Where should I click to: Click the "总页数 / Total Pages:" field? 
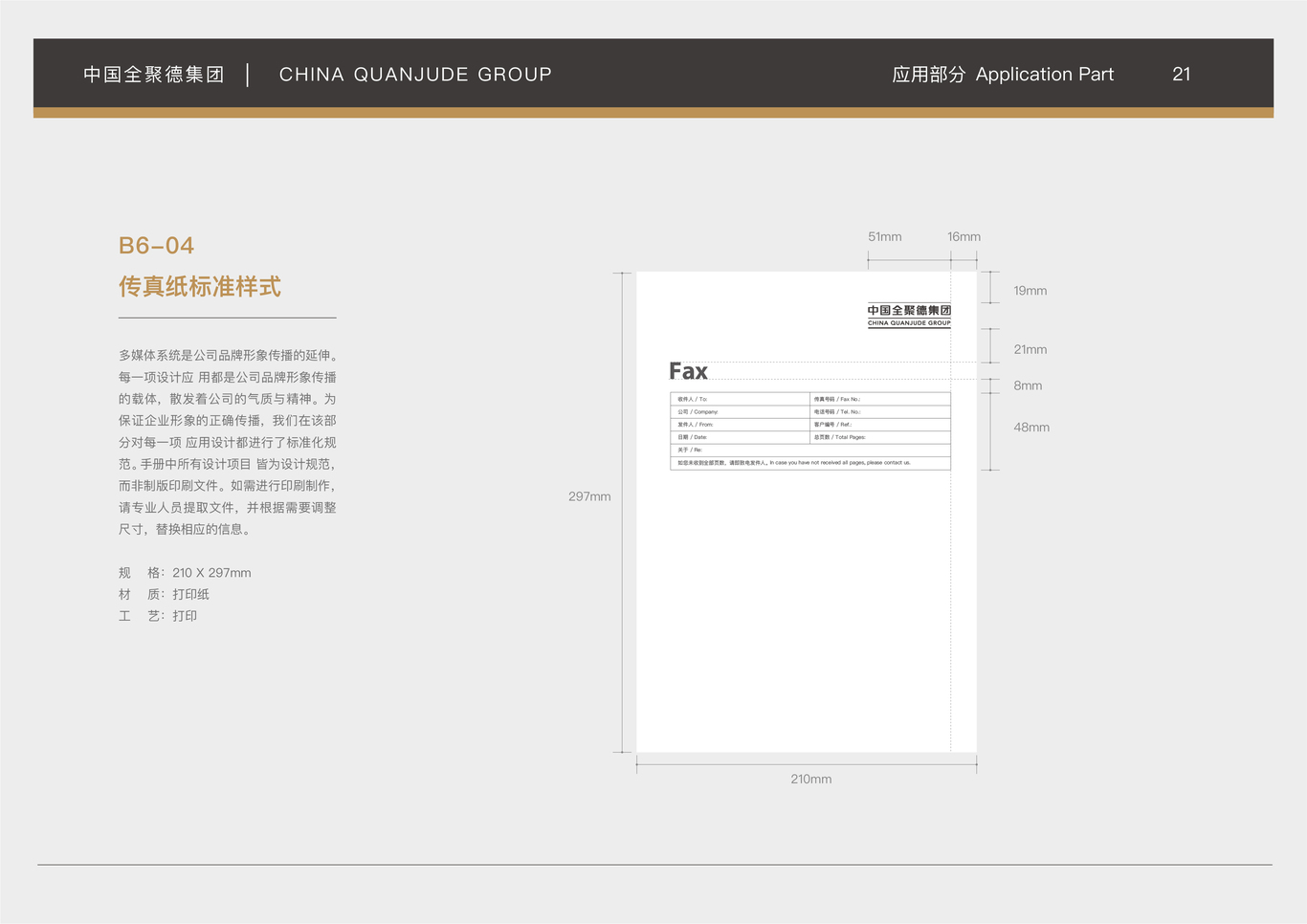click(x=880, y=437)
